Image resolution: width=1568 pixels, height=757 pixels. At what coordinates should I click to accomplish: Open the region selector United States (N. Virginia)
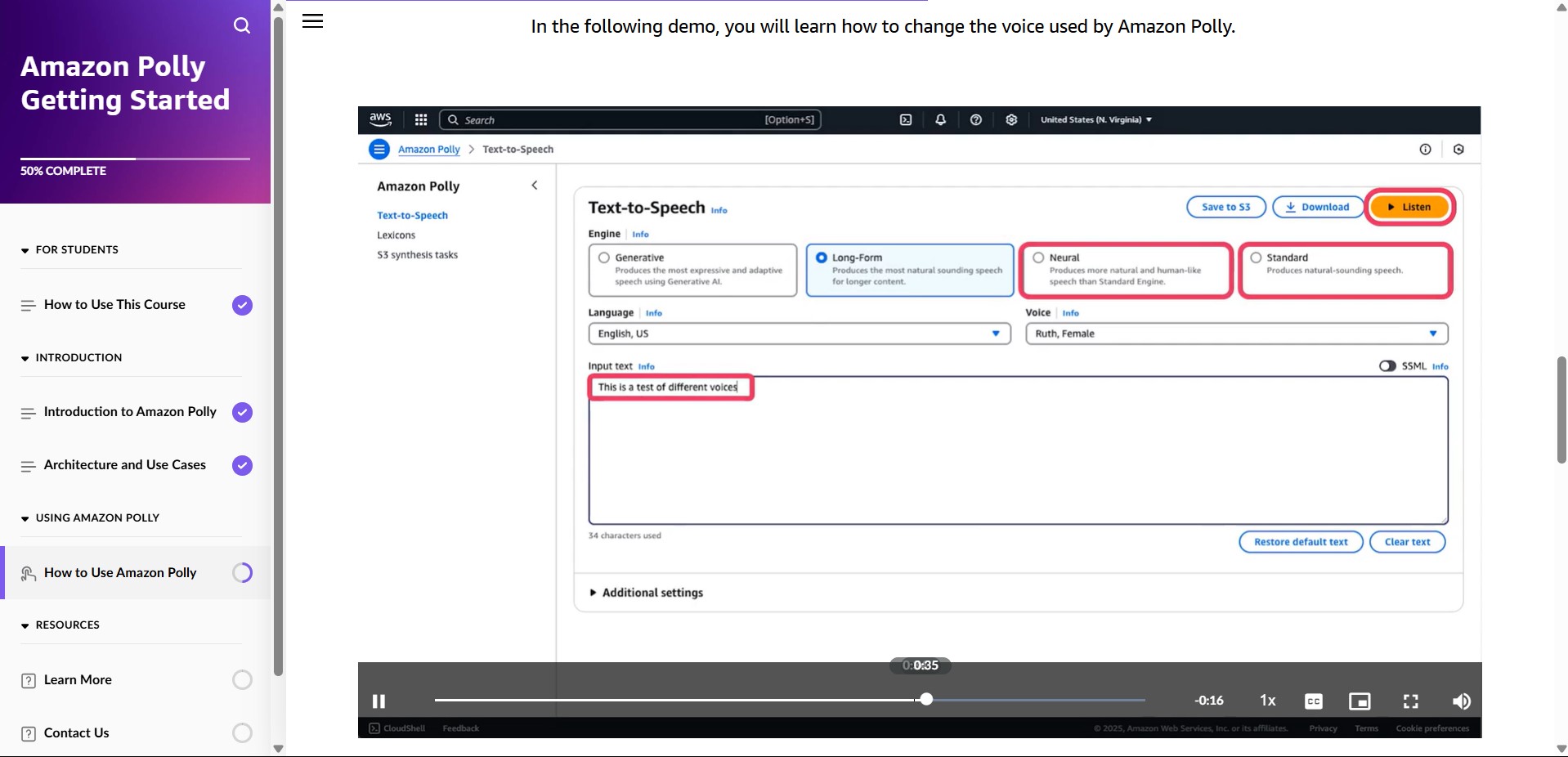click(1096, 119)
